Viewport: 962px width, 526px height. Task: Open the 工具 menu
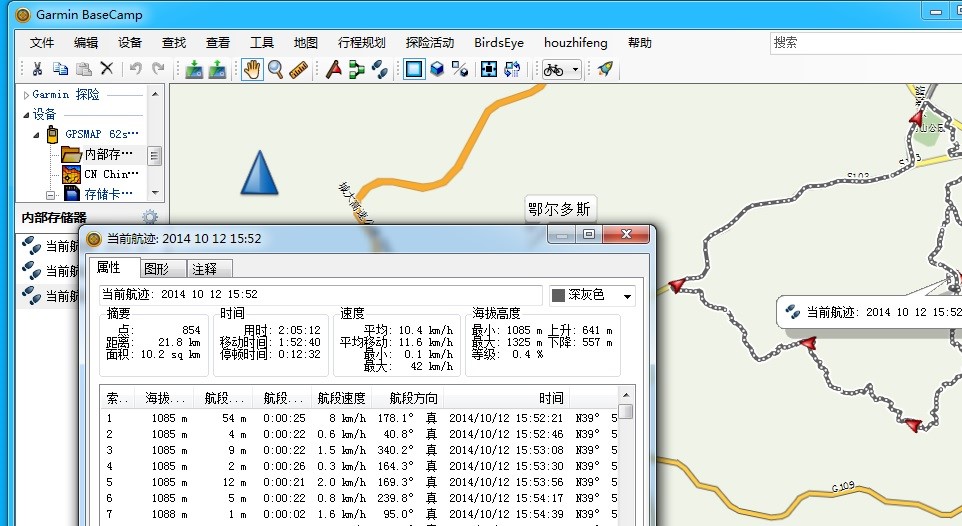(262, 42)
